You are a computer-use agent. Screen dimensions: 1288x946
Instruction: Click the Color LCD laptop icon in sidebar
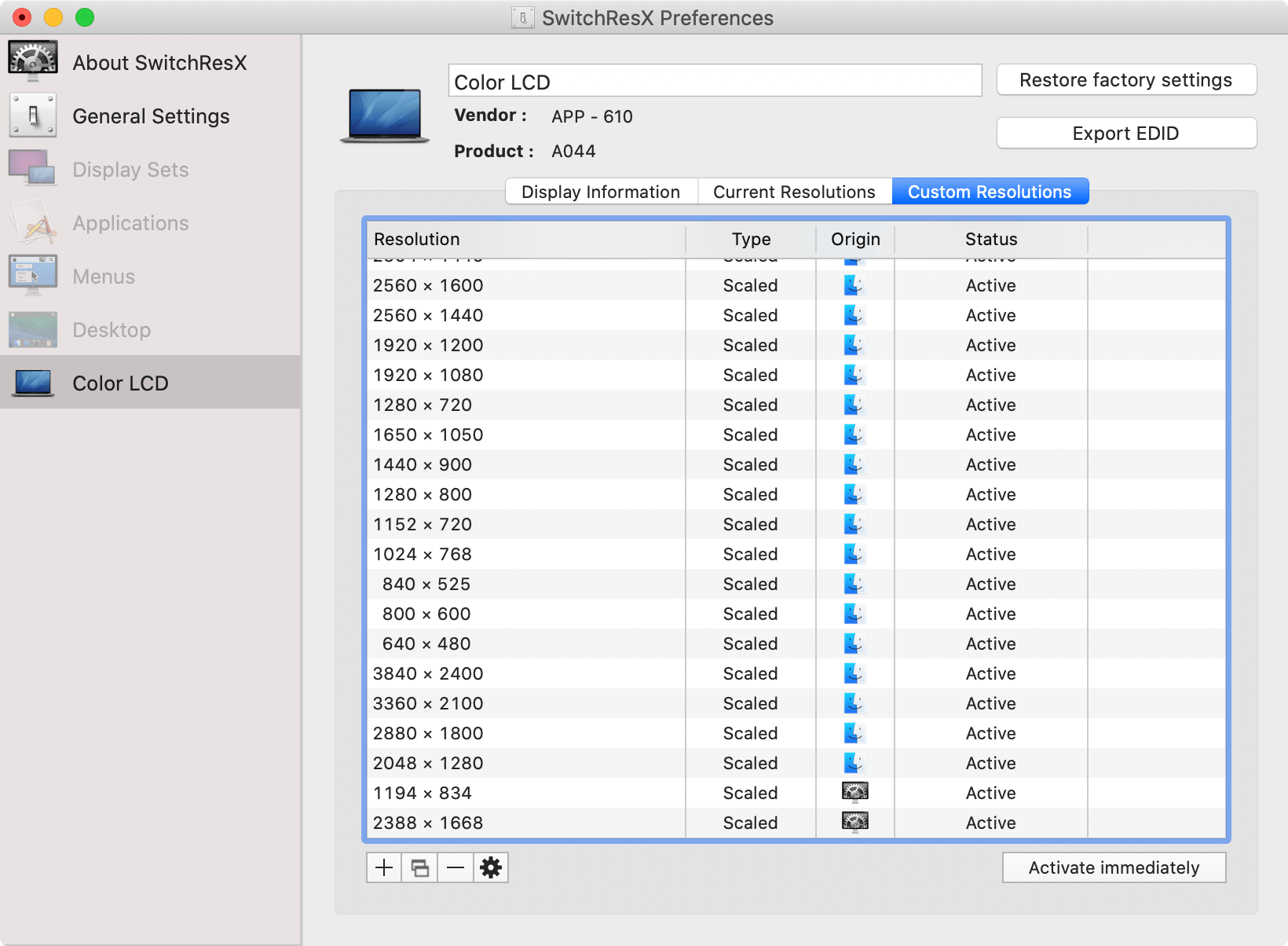tap(33, 383)
